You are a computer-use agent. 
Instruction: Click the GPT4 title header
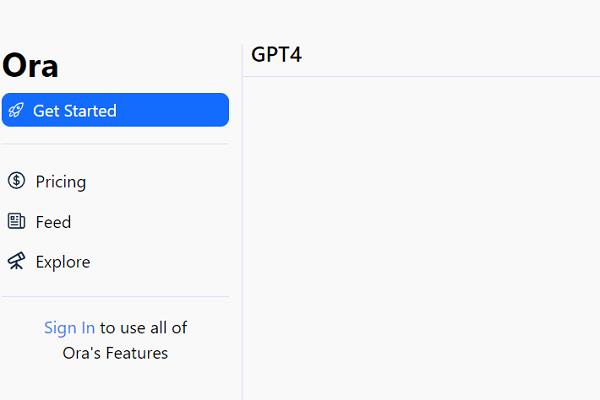(277, 54)
